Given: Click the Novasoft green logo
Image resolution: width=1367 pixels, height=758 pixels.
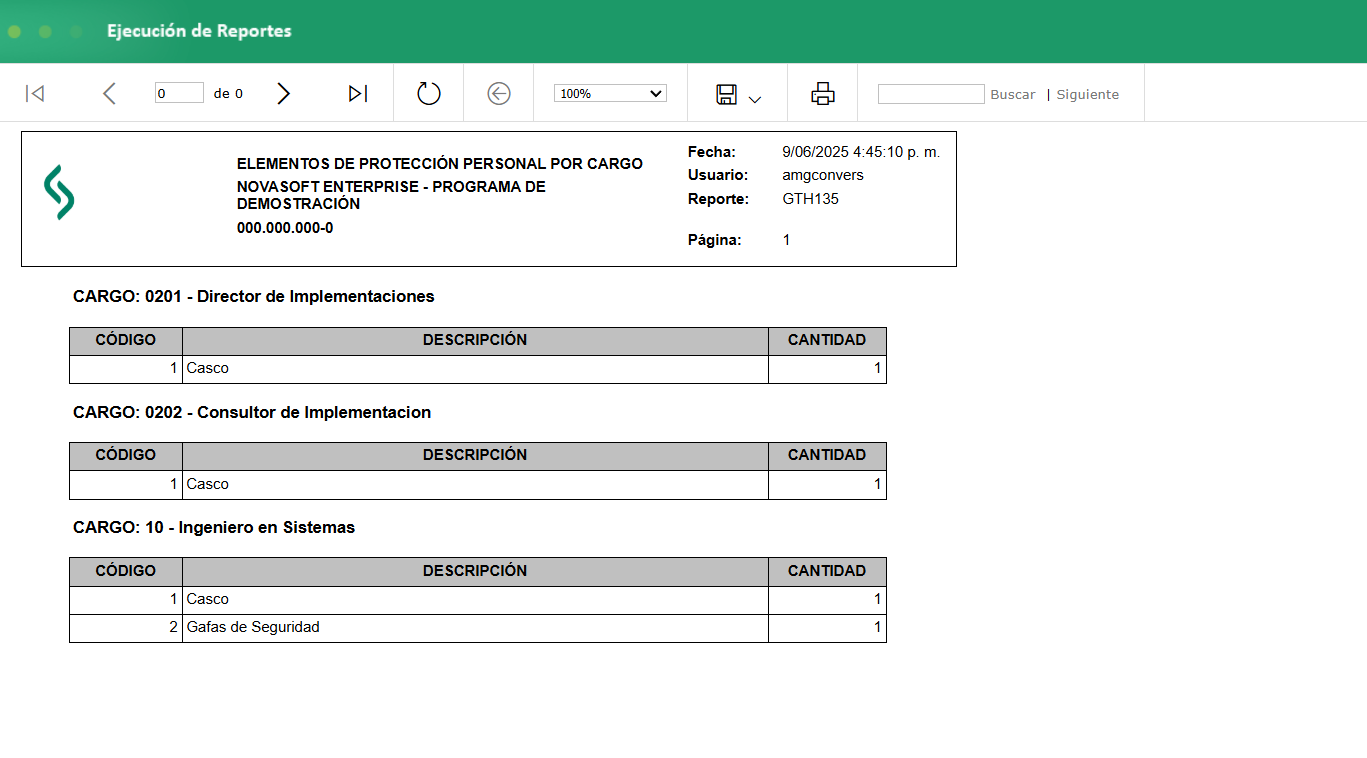Looking at the screenshot, I should click(59, 192).
